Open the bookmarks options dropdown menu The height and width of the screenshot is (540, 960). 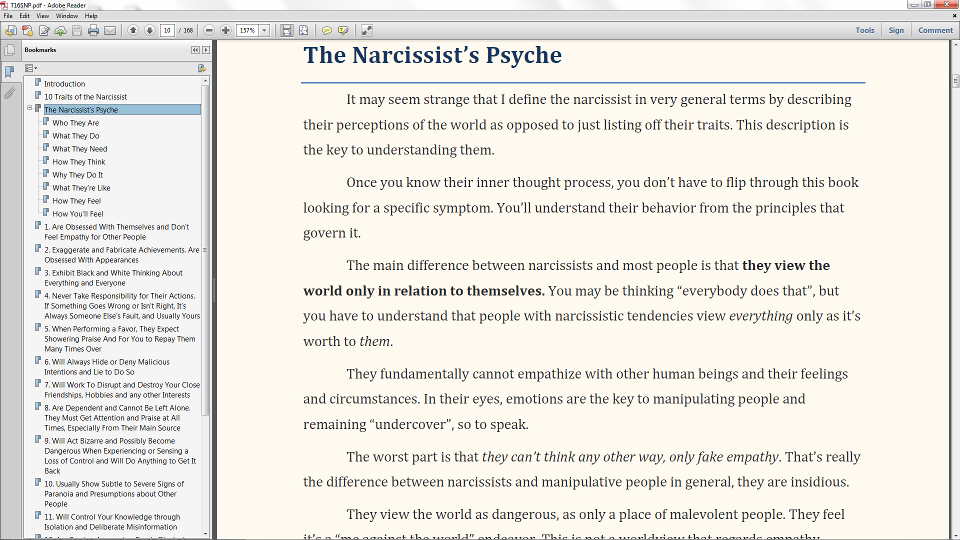30,68
